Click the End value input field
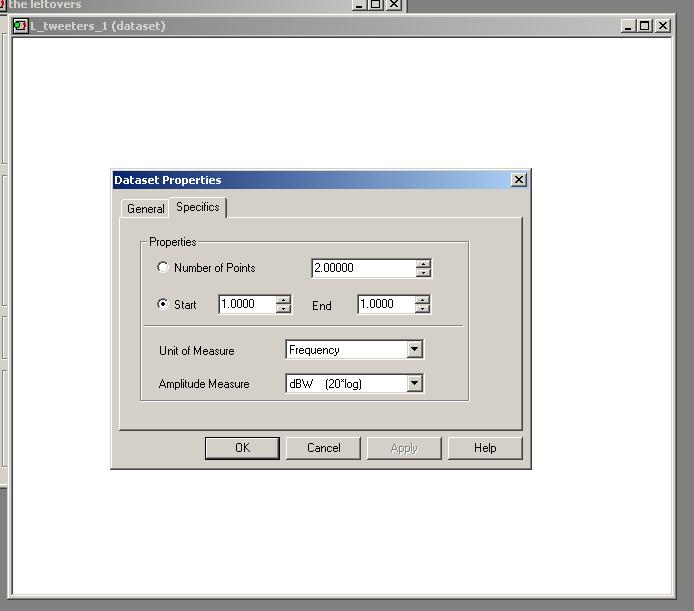Viewport: 694px width, 611px height. click(x=386, y=304)
